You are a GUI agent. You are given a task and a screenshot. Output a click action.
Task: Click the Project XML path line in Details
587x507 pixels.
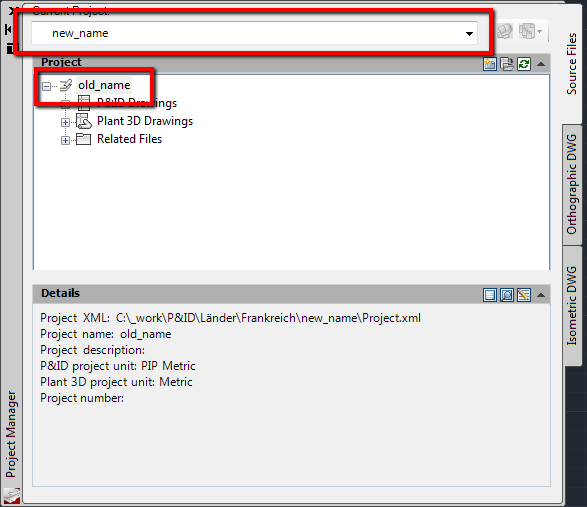[x=230, y=318]
